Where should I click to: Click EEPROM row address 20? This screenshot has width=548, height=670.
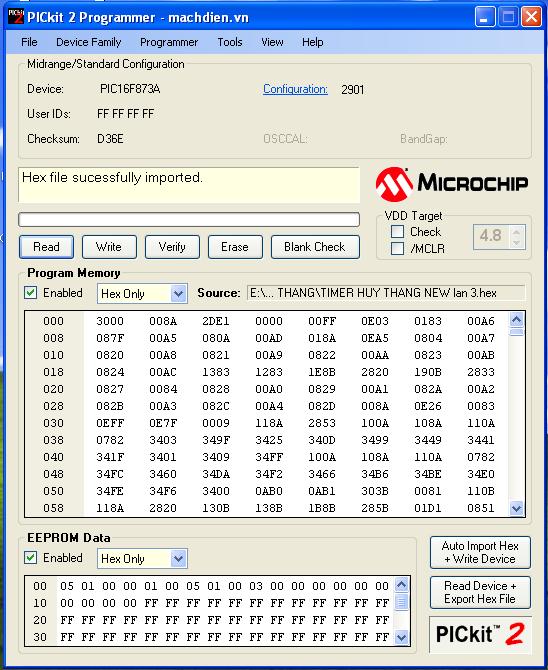pos(40,620)
